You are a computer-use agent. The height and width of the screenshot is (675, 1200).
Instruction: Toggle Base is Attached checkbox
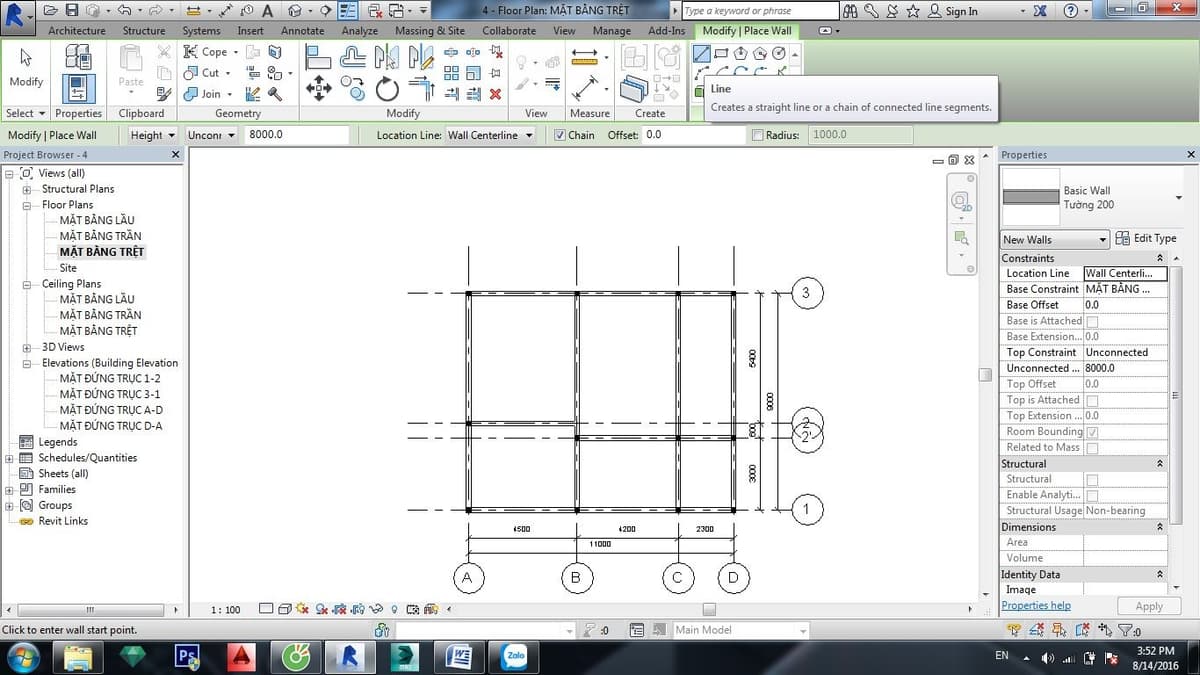[x=1092, y=321]
